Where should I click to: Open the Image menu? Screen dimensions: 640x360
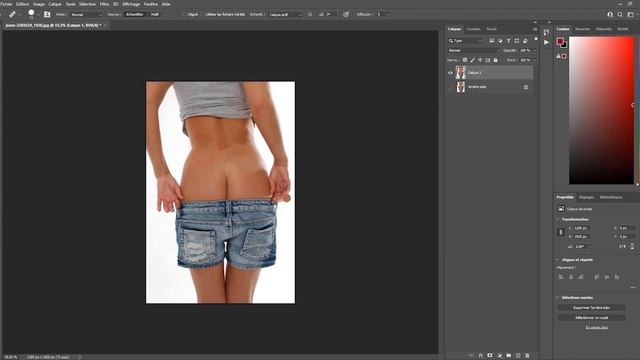[x=39, y=4]
